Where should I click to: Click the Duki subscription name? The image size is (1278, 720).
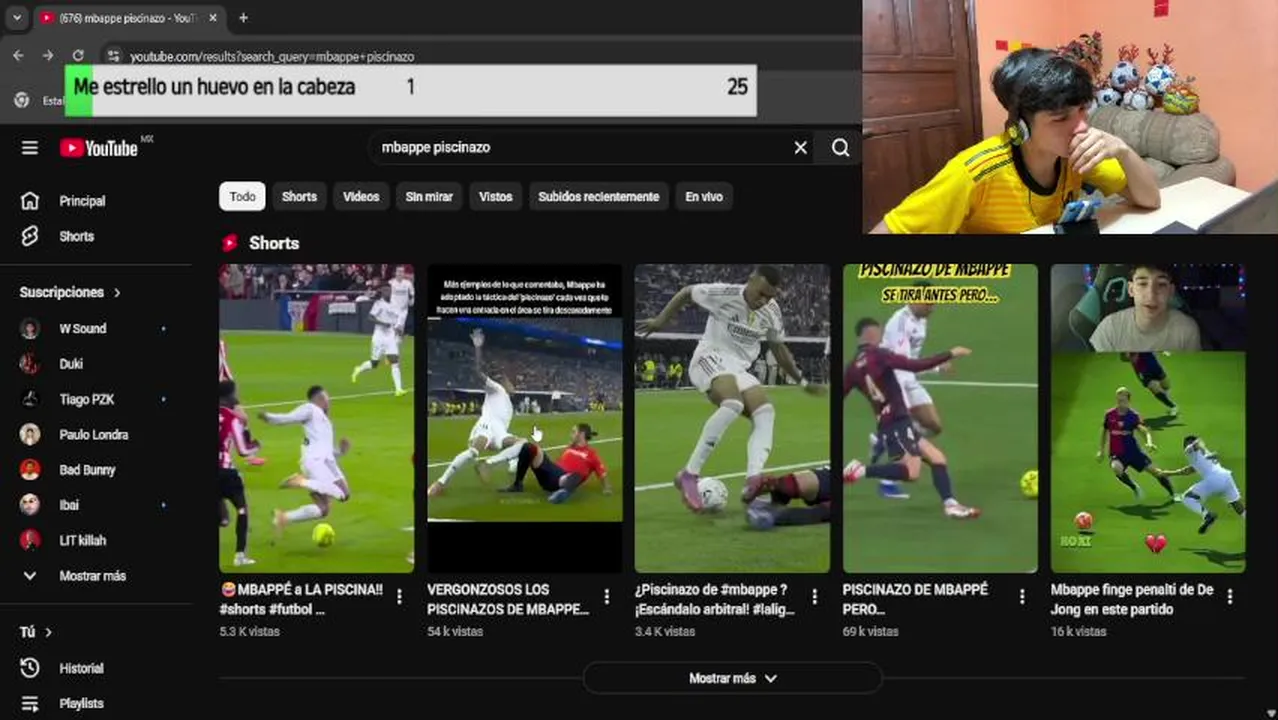coord(71,364)
